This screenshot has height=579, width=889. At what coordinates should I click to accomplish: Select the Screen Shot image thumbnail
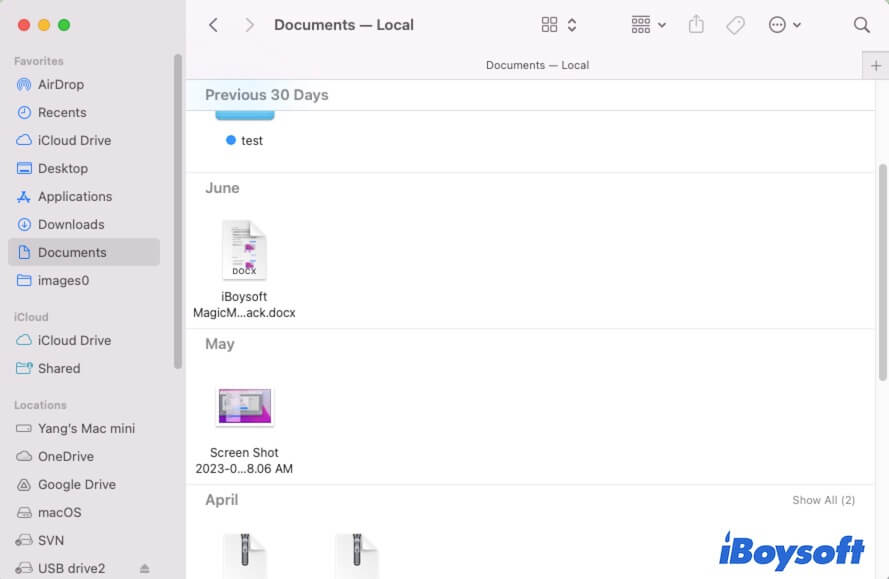[244, 407]
